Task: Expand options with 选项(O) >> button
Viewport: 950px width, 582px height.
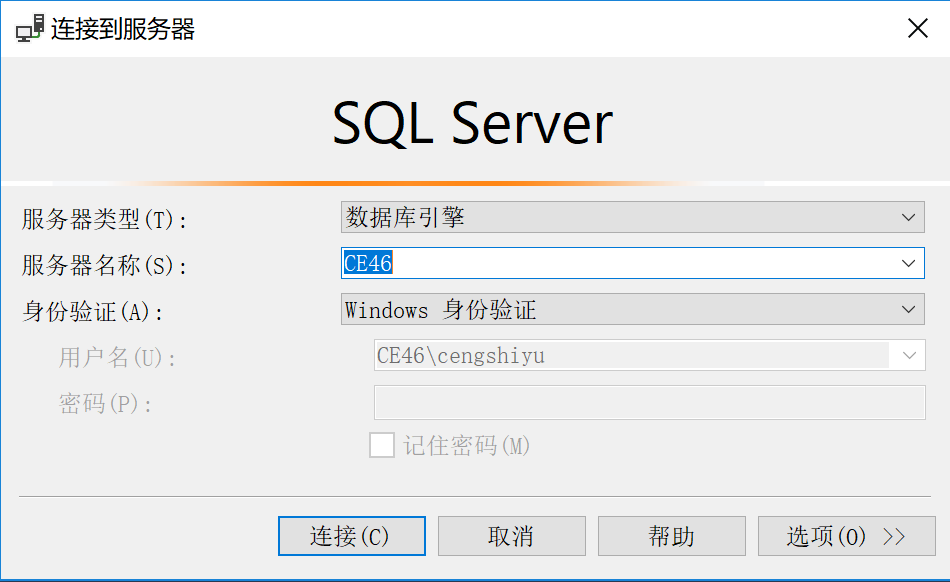Action: pyautogui.click(x=846, y=536)
